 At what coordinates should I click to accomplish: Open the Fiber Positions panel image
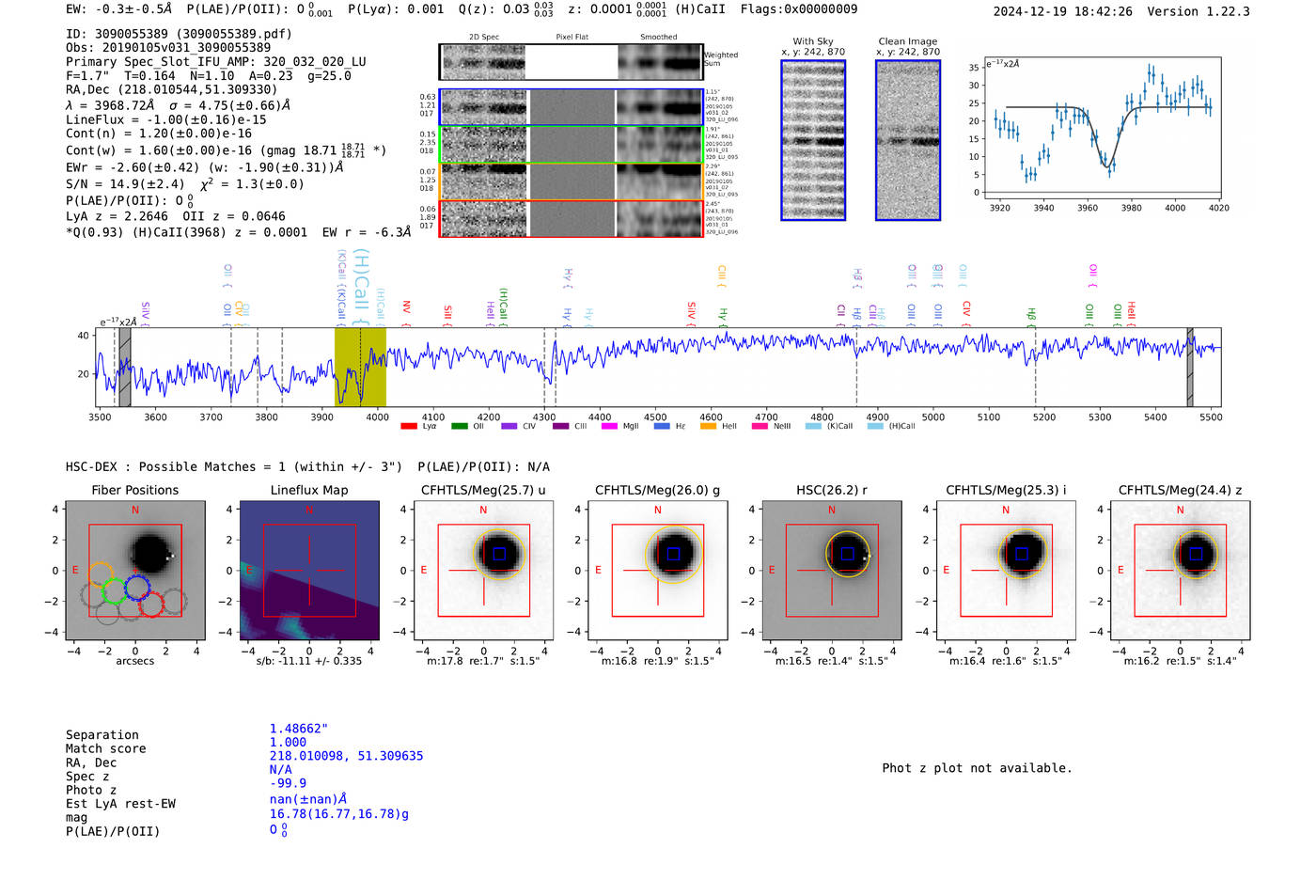point(135,571)
